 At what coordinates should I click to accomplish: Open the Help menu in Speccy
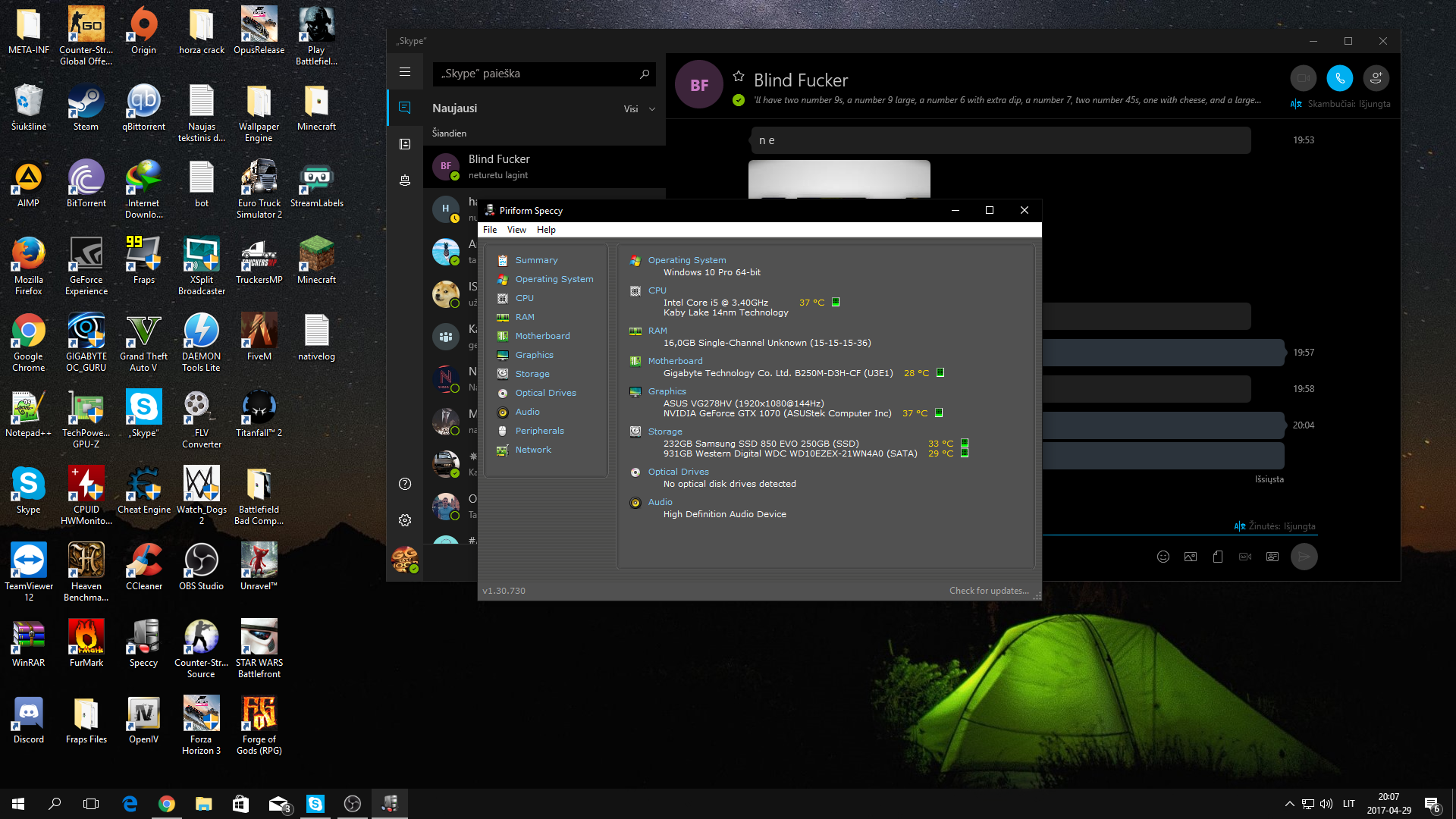tap(546, 230)
